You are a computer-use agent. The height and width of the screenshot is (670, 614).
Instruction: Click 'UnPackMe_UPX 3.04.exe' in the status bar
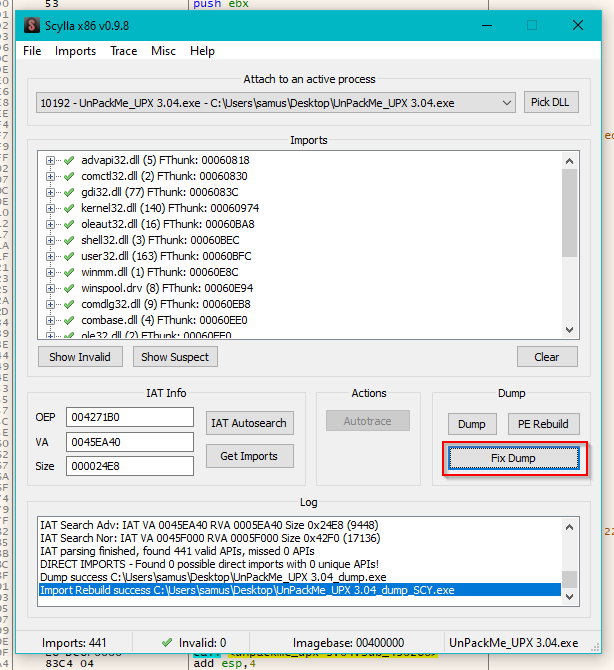pyautogui.click(x=514, y=643)
